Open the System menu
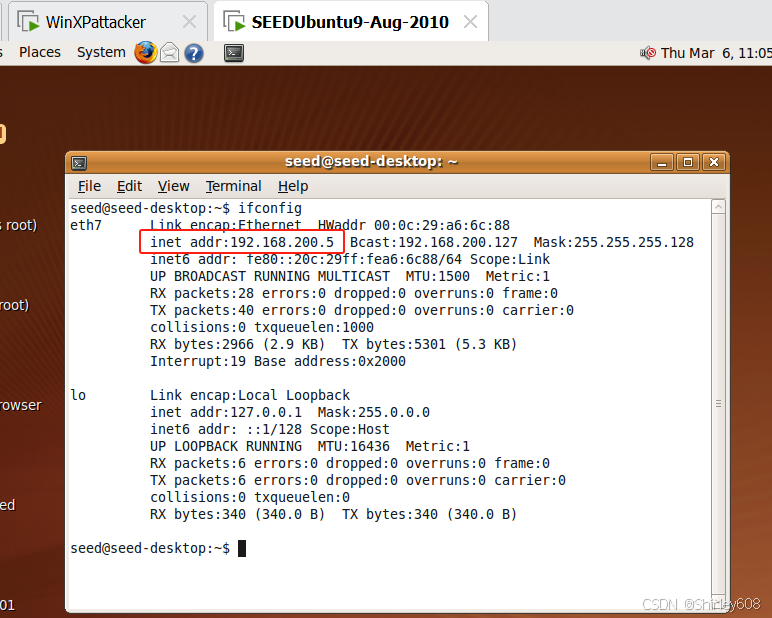Screen dimensions: 772x618 pos(101,52)
